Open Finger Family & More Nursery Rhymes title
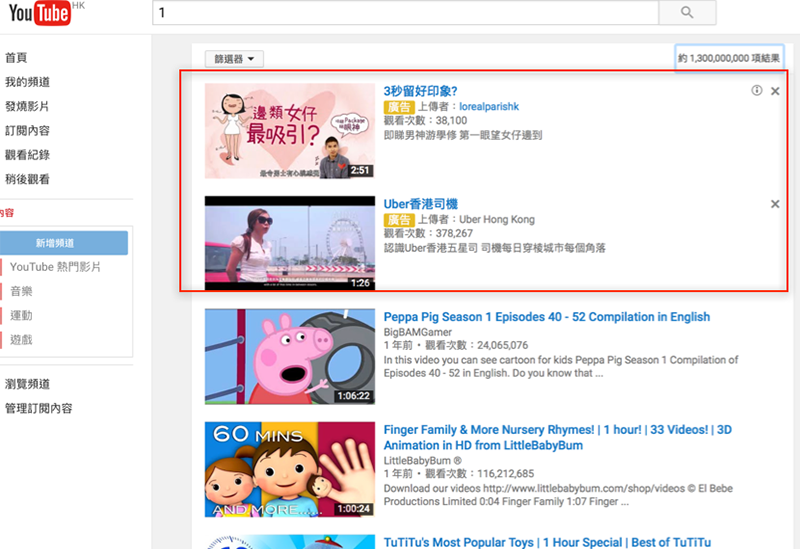 pos(558,437)
